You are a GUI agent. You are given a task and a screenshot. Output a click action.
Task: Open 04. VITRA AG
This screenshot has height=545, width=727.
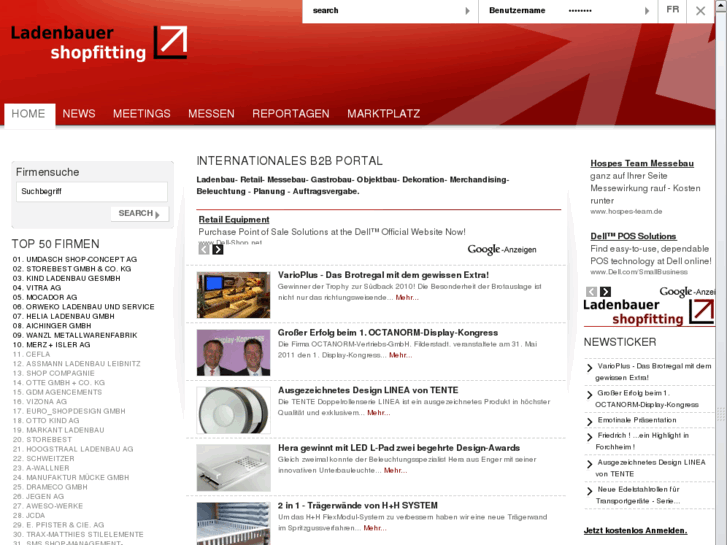pyautogui.click(x=37, y=288)
